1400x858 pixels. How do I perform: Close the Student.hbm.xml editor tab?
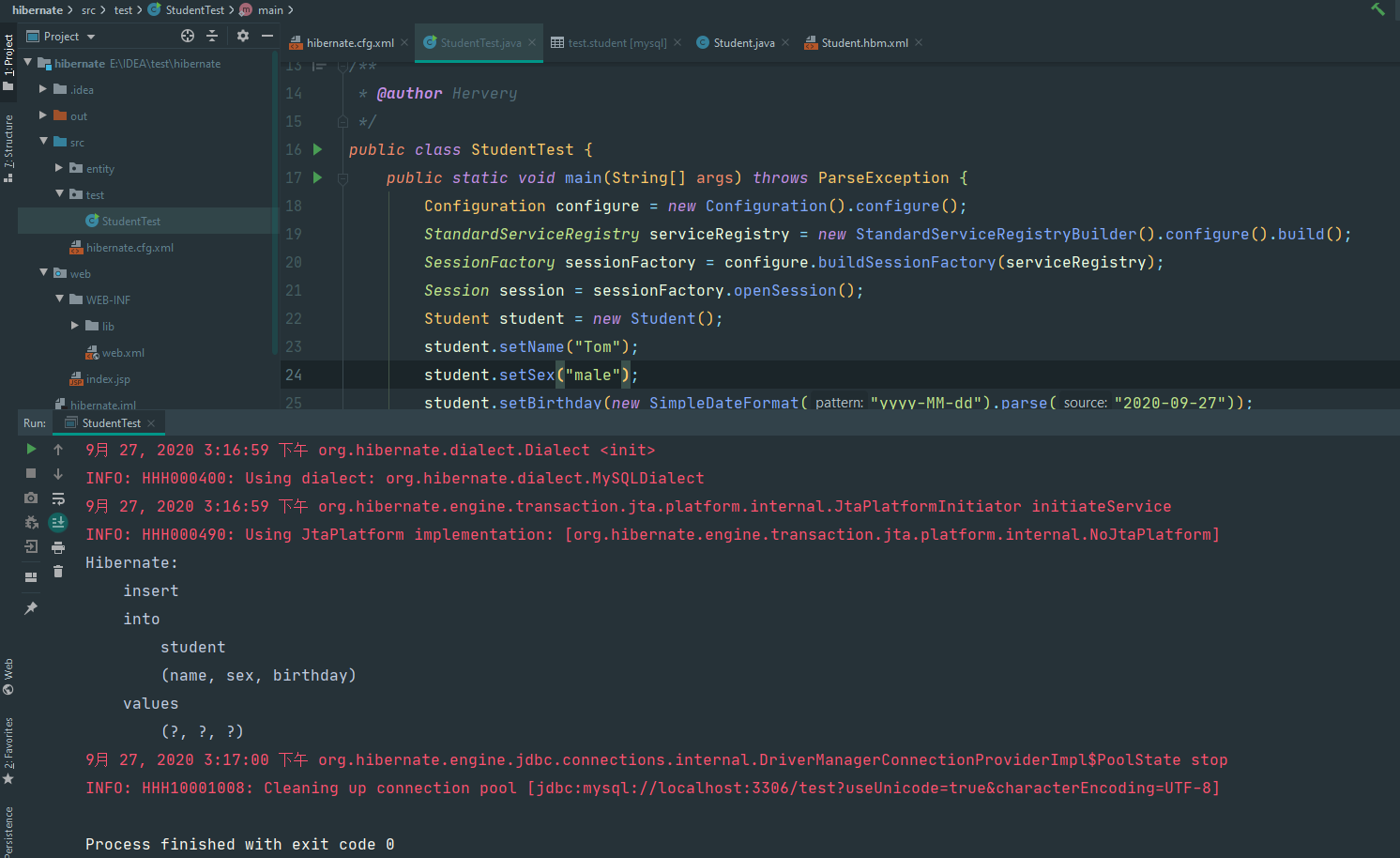point(919,42)
